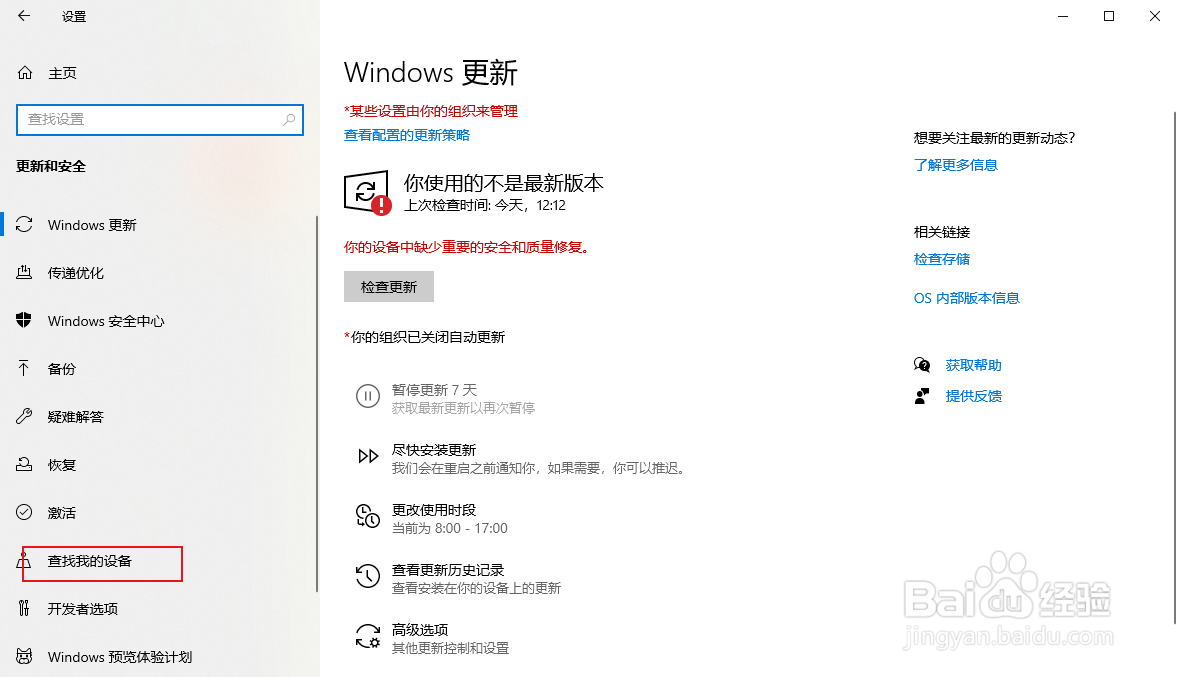Click the 提供反馈 person icon
The width and height of the screenshot is (1178, 677).
click(x=922, y=396)
